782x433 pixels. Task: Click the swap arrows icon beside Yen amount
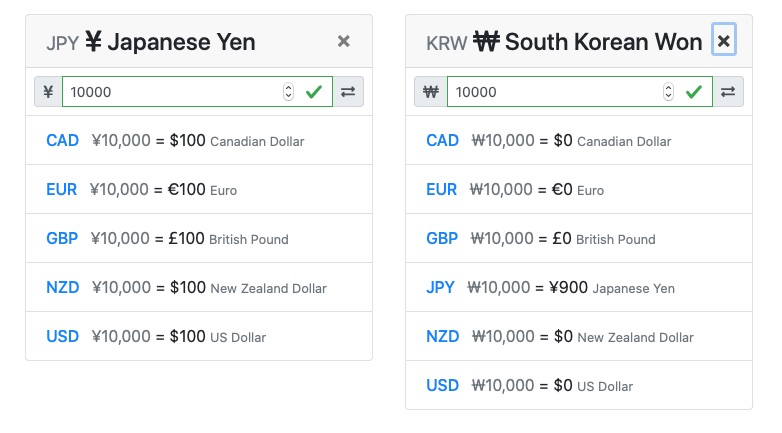pyautogui.click(x=348, y=92)
